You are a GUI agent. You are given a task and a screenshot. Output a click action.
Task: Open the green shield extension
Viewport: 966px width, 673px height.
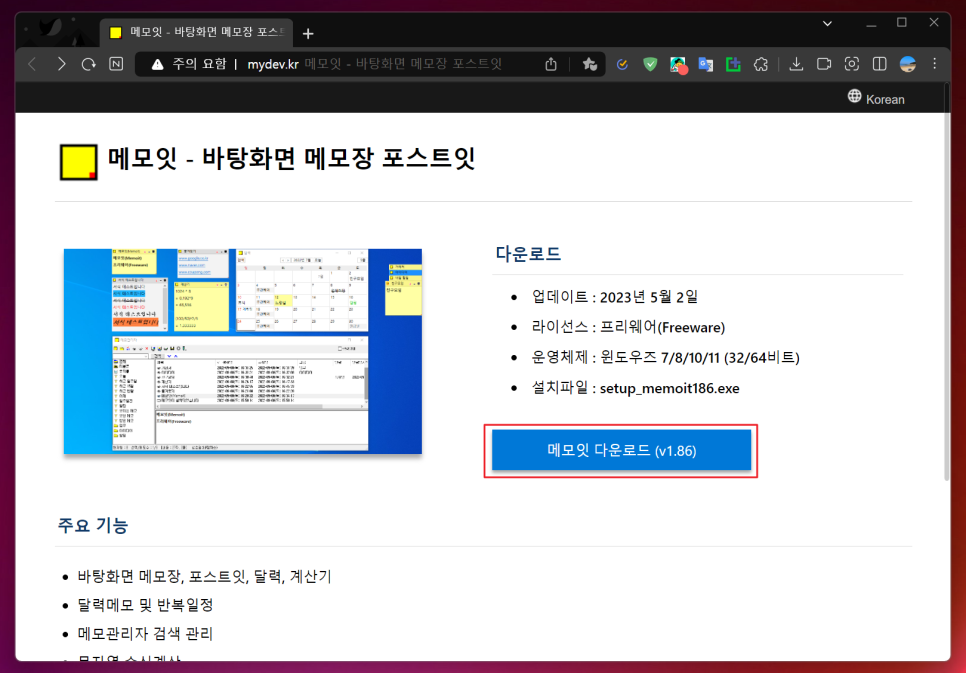[650, 64]
